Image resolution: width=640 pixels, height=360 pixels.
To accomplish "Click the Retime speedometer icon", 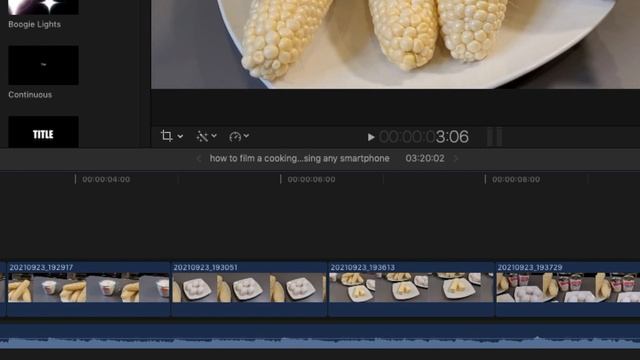I will pos(235,136).
